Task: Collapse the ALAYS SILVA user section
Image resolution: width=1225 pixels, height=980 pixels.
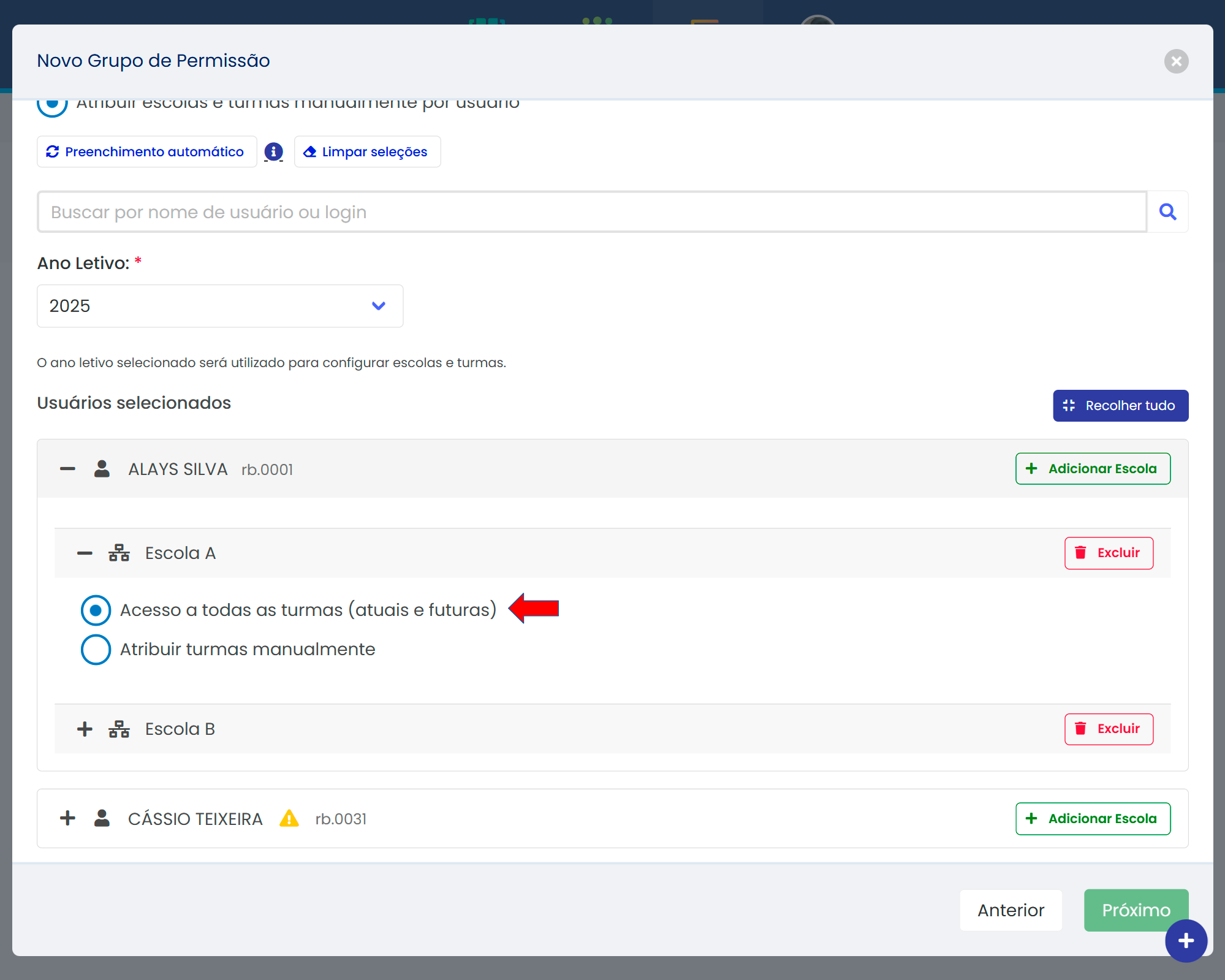Action: (x=67, y=469)
